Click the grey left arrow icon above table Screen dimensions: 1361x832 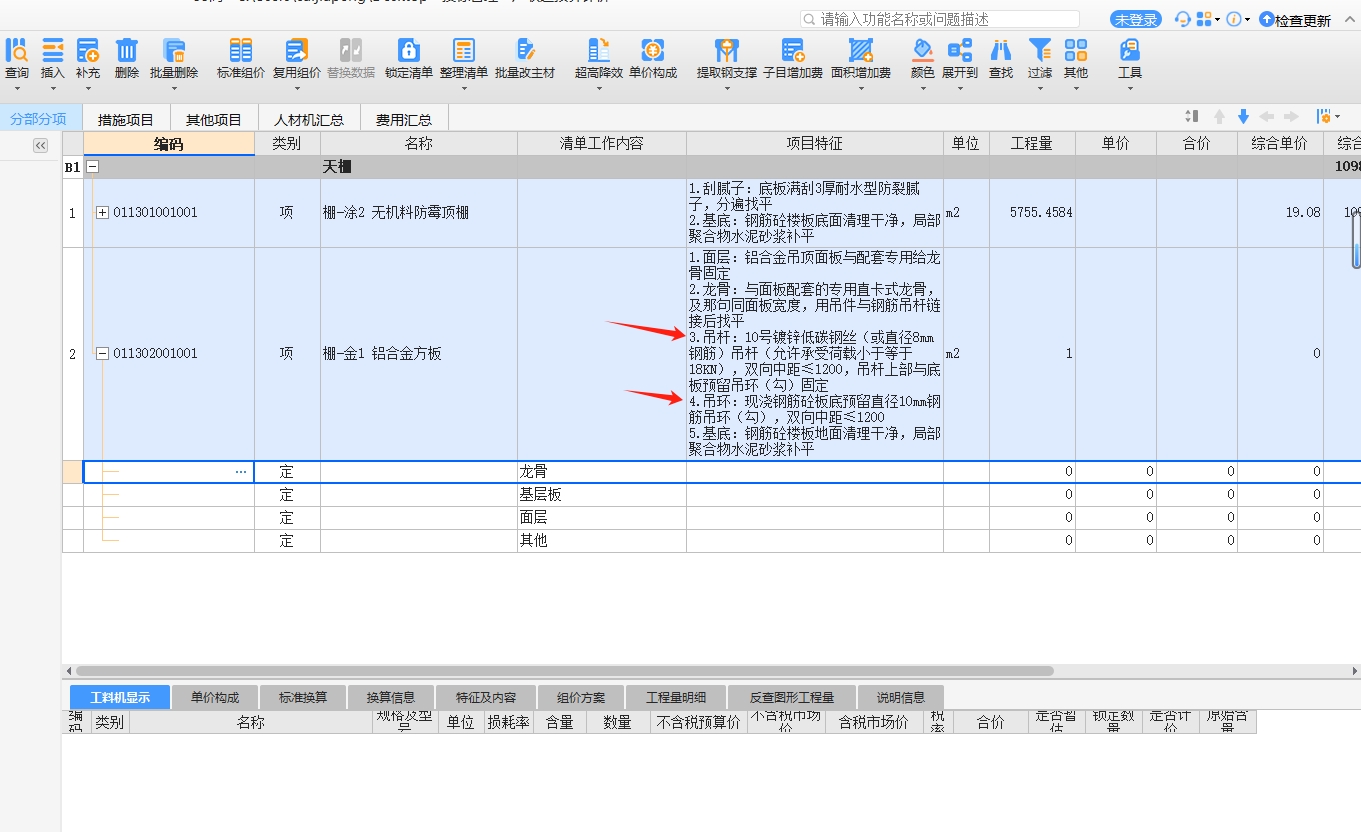click(1267, 117)
